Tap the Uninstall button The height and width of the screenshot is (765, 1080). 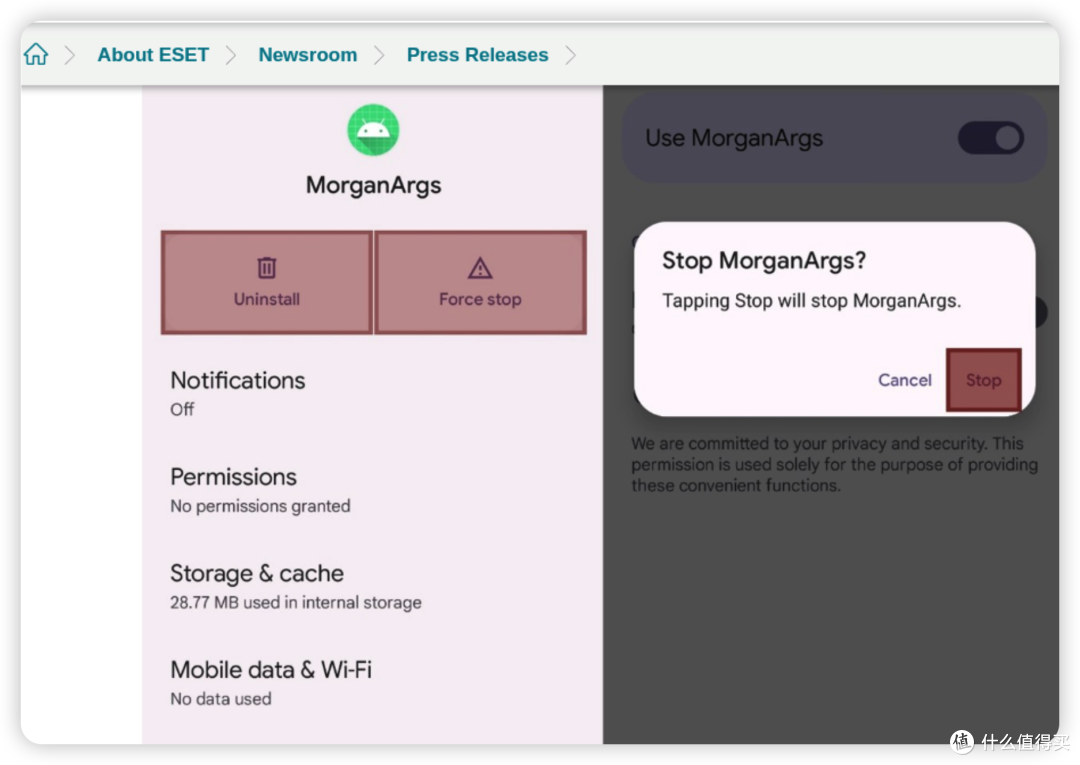pos(267,282)
